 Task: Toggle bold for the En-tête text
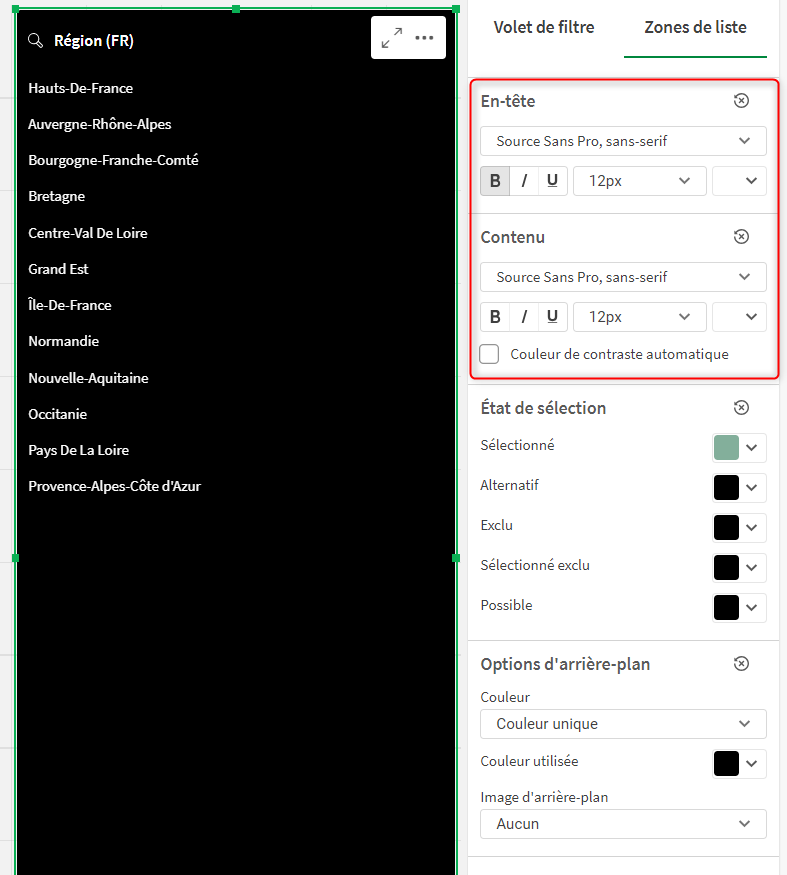[495, 181]
